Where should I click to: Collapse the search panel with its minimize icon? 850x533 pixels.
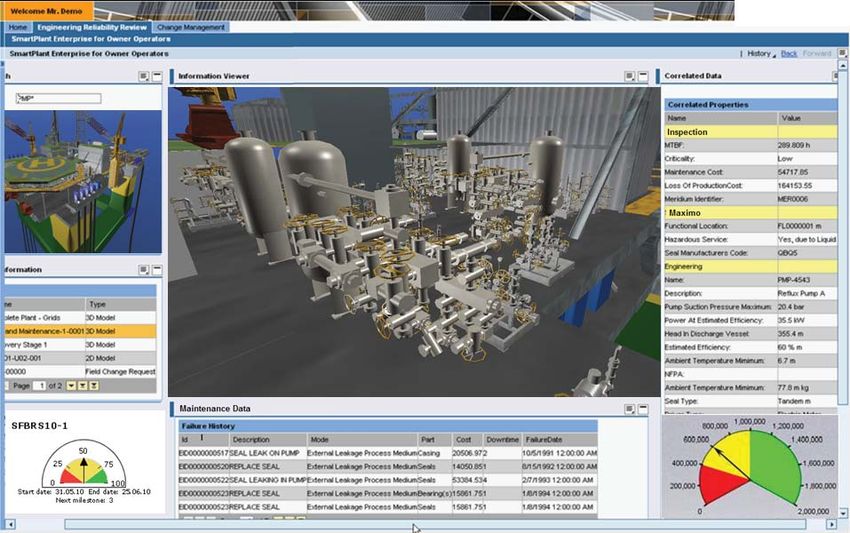point(157,76)
